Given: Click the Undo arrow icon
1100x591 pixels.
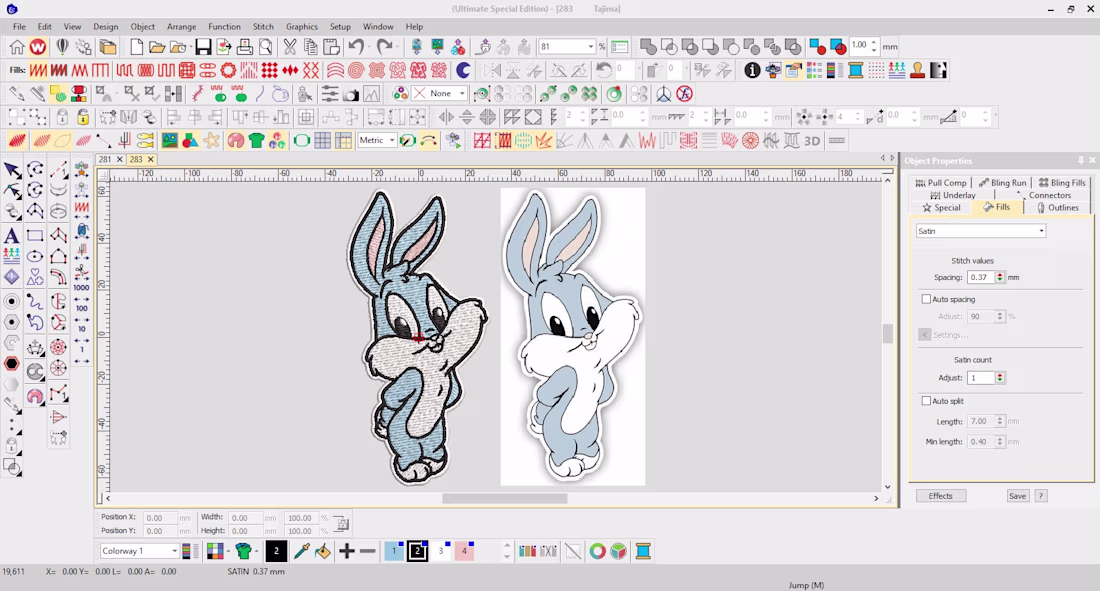Looking at the screenshot, I should (356, 47).
